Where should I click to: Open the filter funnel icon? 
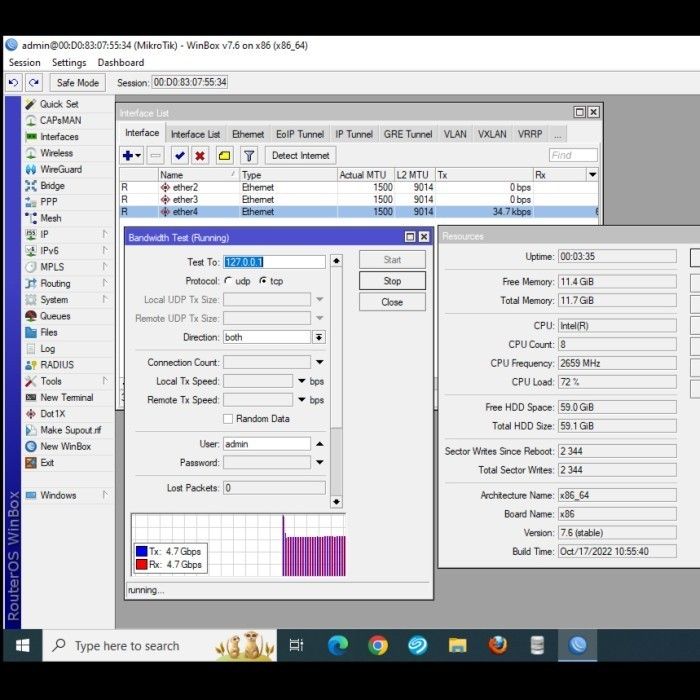(x=249, y=155)
